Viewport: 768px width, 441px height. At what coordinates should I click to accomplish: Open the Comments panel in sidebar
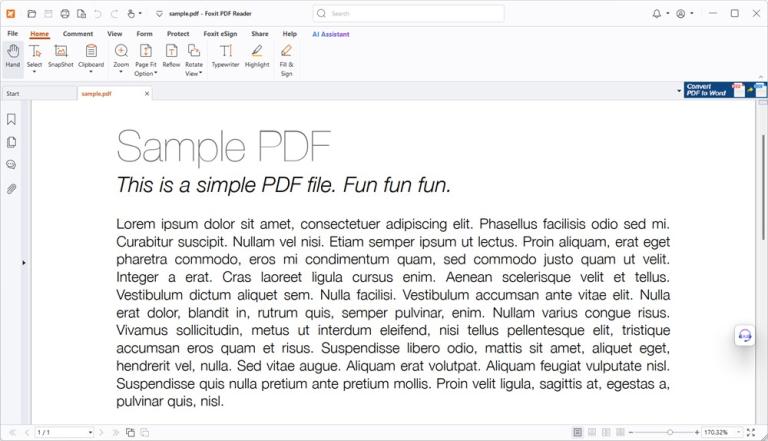12,165
